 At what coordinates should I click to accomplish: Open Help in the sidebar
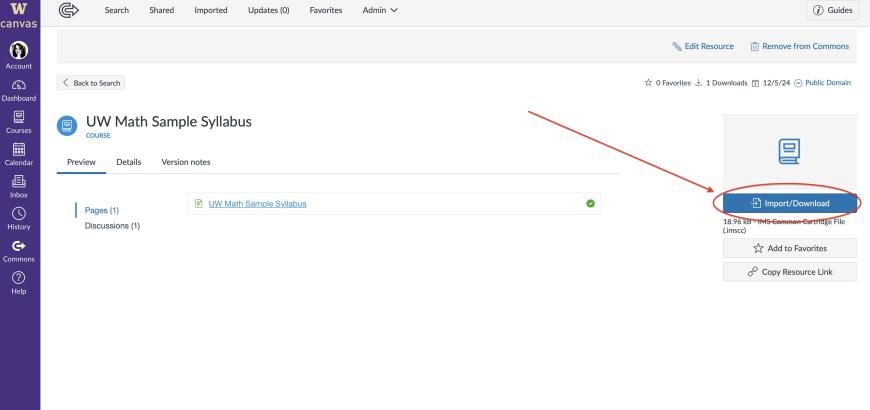click(19, 284)
